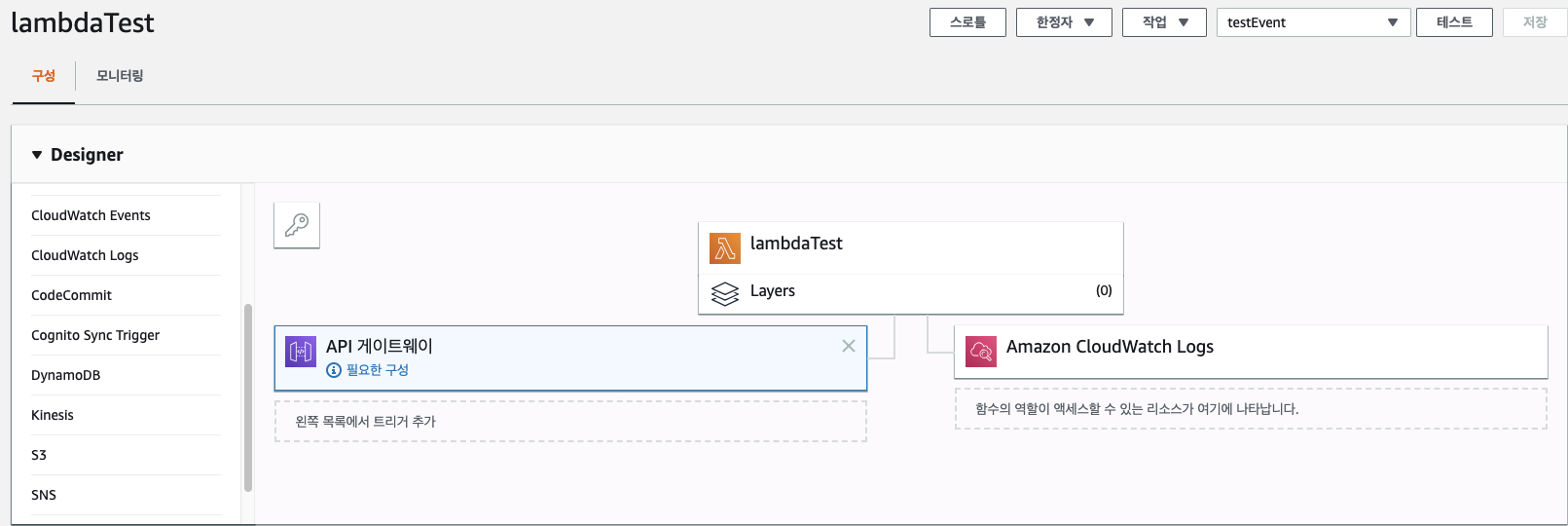This screenshot has width=1568, height=526.
Task: Click the Layers stack icon
Action: click(x=725, y=292)
